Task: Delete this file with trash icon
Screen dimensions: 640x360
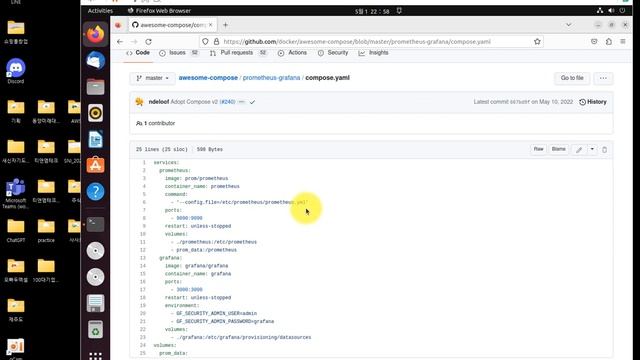Action: coord(604,150)
